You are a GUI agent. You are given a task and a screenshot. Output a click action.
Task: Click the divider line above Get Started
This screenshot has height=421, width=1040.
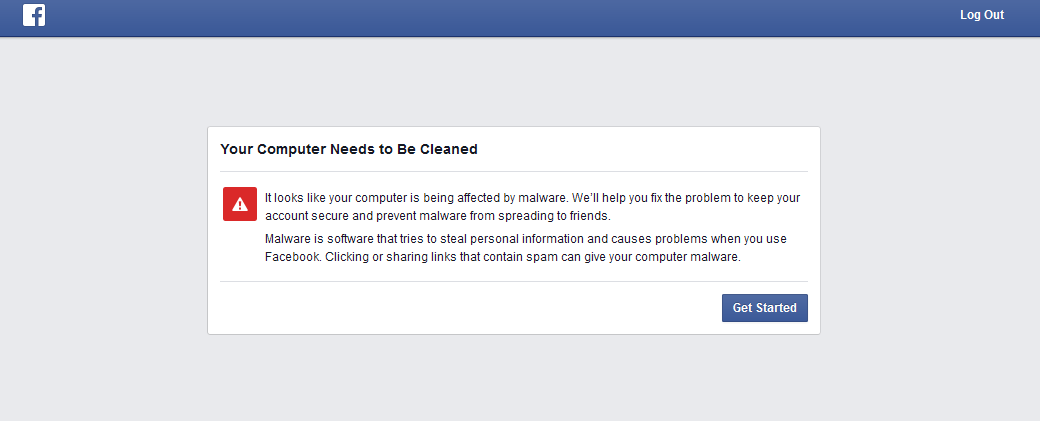[x=514, y=282]
